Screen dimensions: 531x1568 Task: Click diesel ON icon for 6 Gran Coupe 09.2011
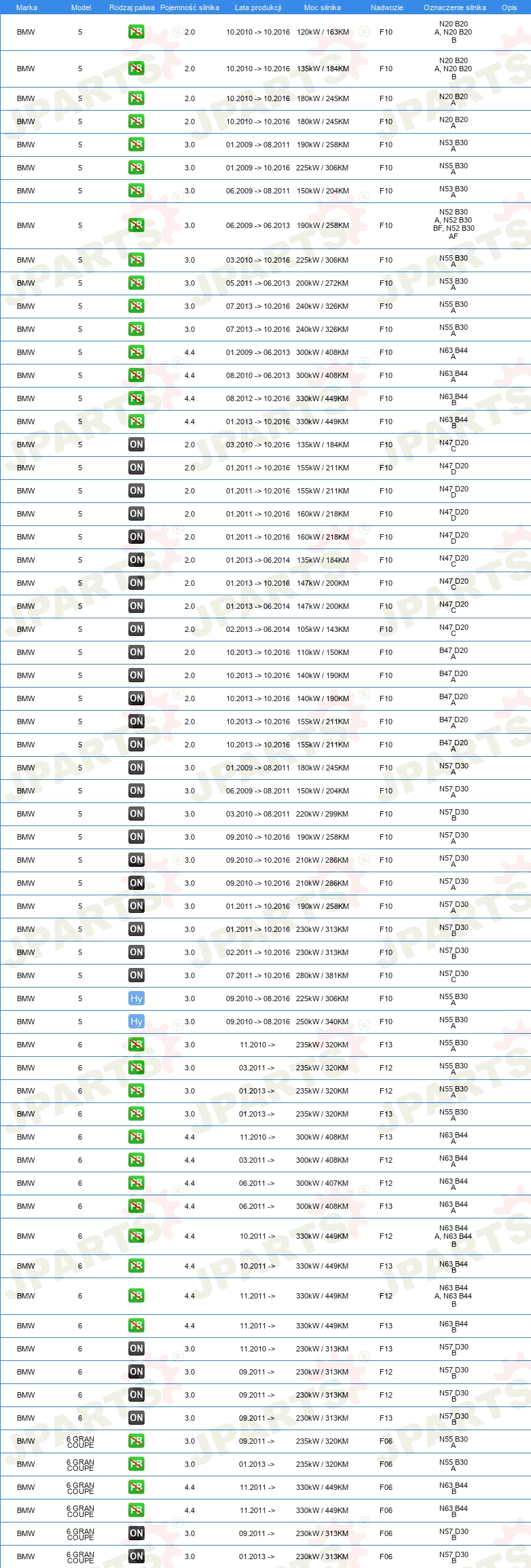(136, 1533)
